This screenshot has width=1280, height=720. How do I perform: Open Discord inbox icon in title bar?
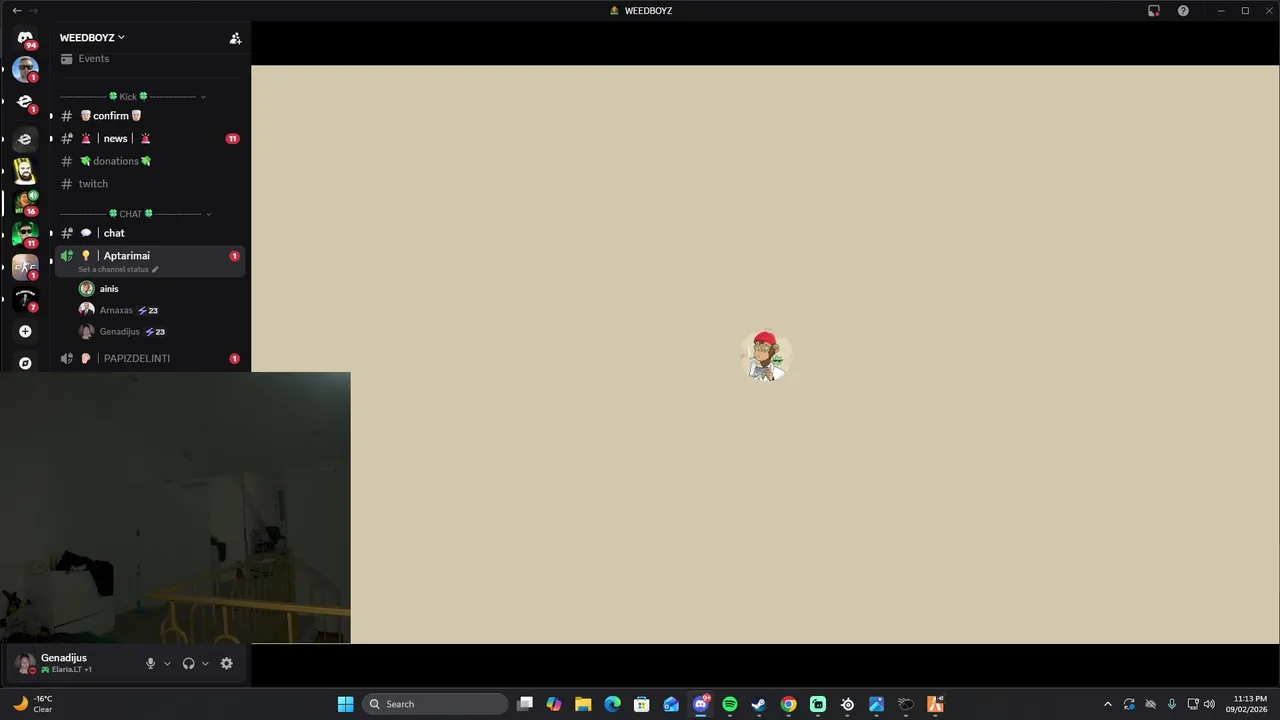pyautogui.click(x=1153, y=11)
